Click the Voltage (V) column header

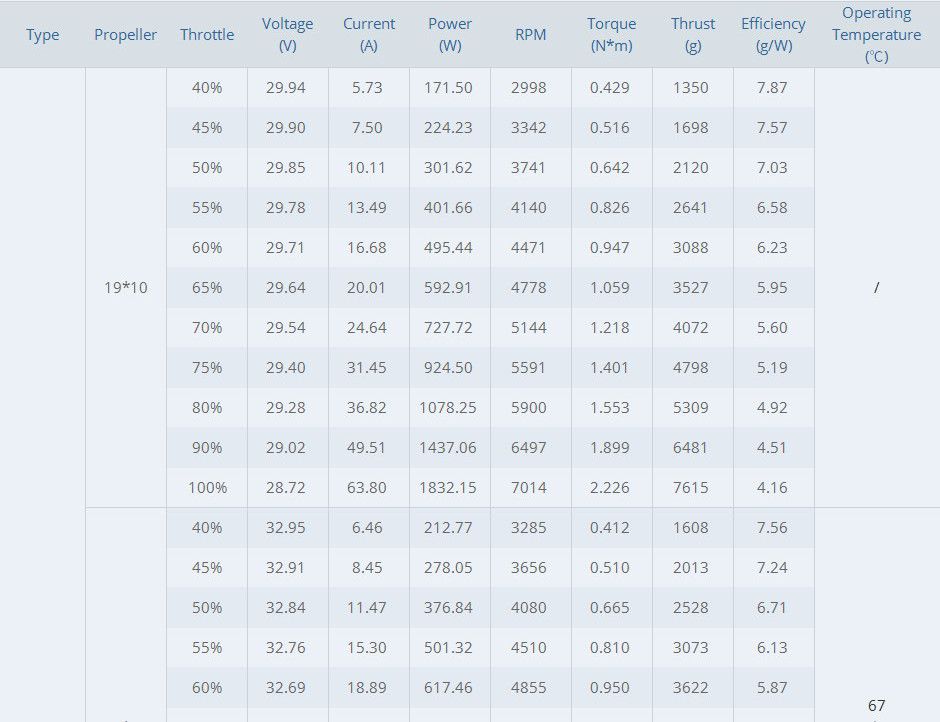(287, 35)
